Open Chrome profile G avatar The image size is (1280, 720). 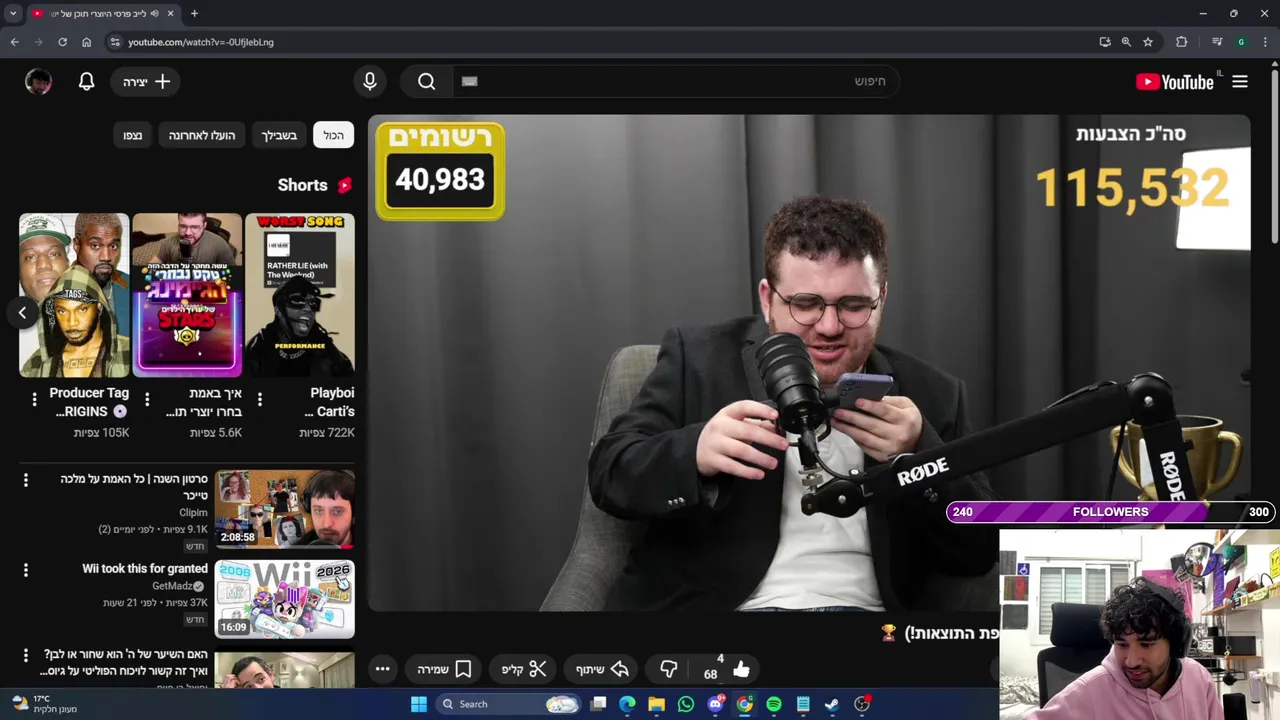[1241, 42]
